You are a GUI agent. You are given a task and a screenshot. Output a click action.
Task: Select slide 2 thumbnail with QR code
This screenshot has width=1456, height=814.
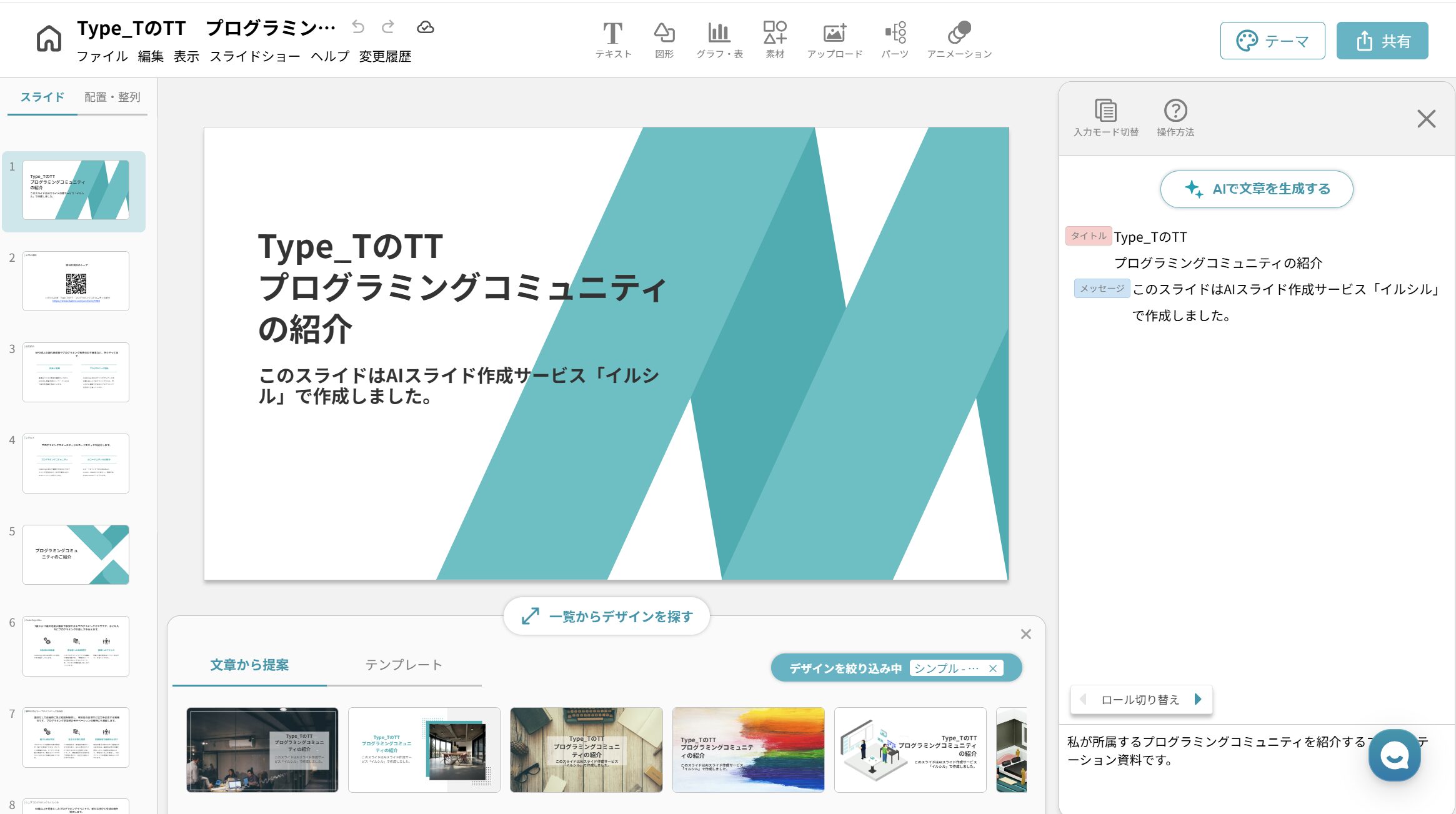pyautogui.click(x=76, y=281)
